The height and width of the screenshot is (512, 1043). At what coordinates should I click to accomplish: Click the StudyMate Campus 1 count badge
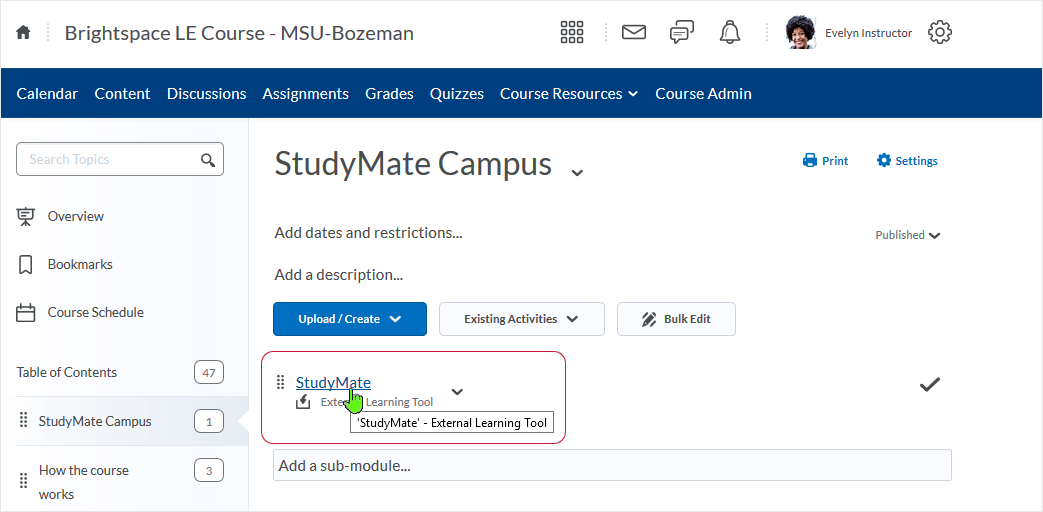tap(209, 422)
